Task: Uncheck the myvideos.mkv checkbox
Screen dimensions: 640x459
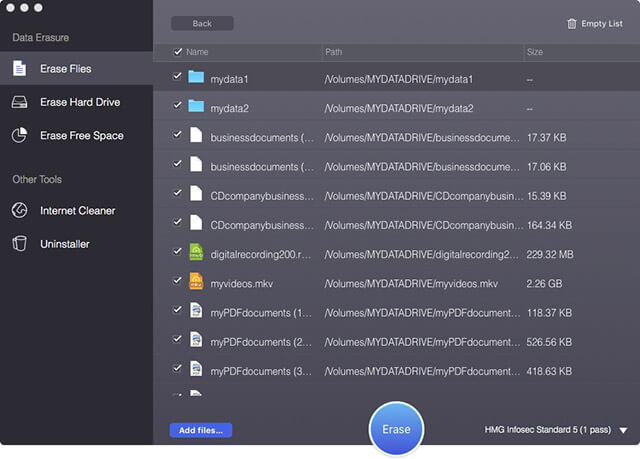Action: tap(177, 280)
